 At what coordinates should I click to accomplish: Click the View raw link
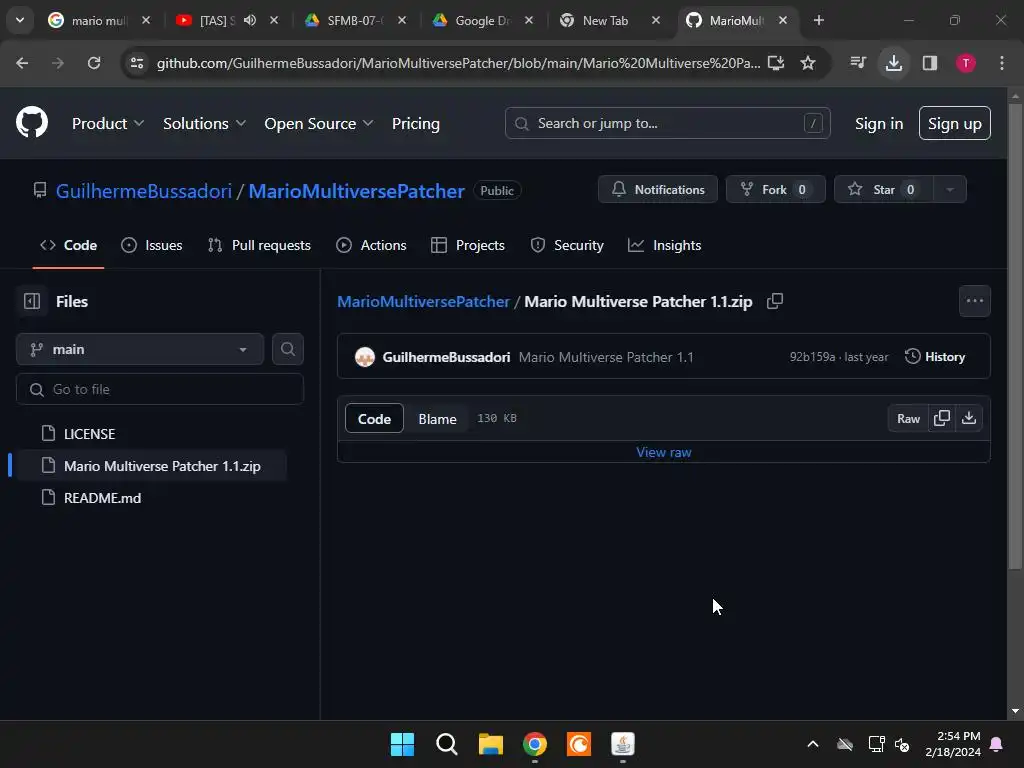(664, 452)
